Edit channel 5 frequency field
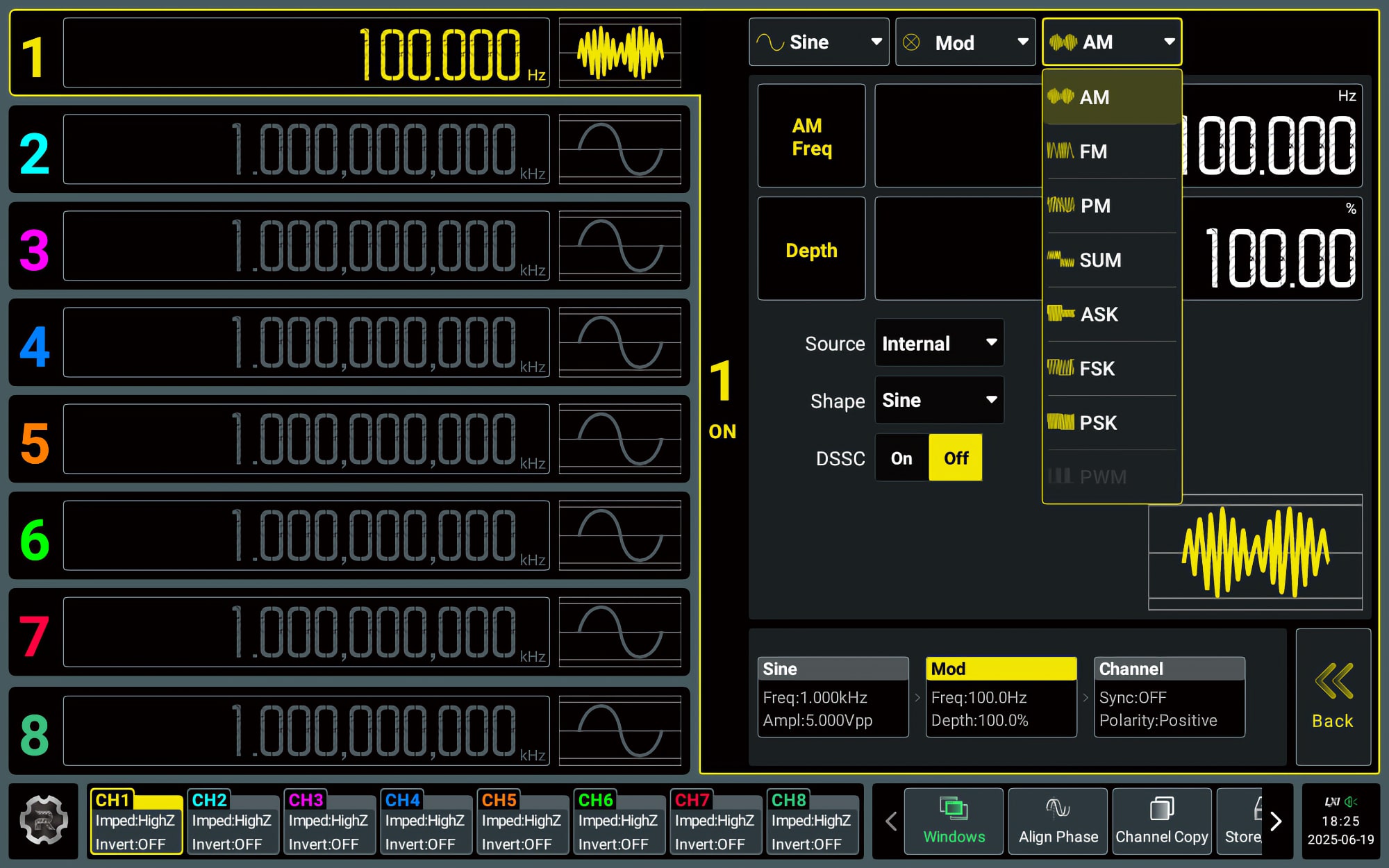The width and height of the screenshot is (1389, 868). coord(306,439)
